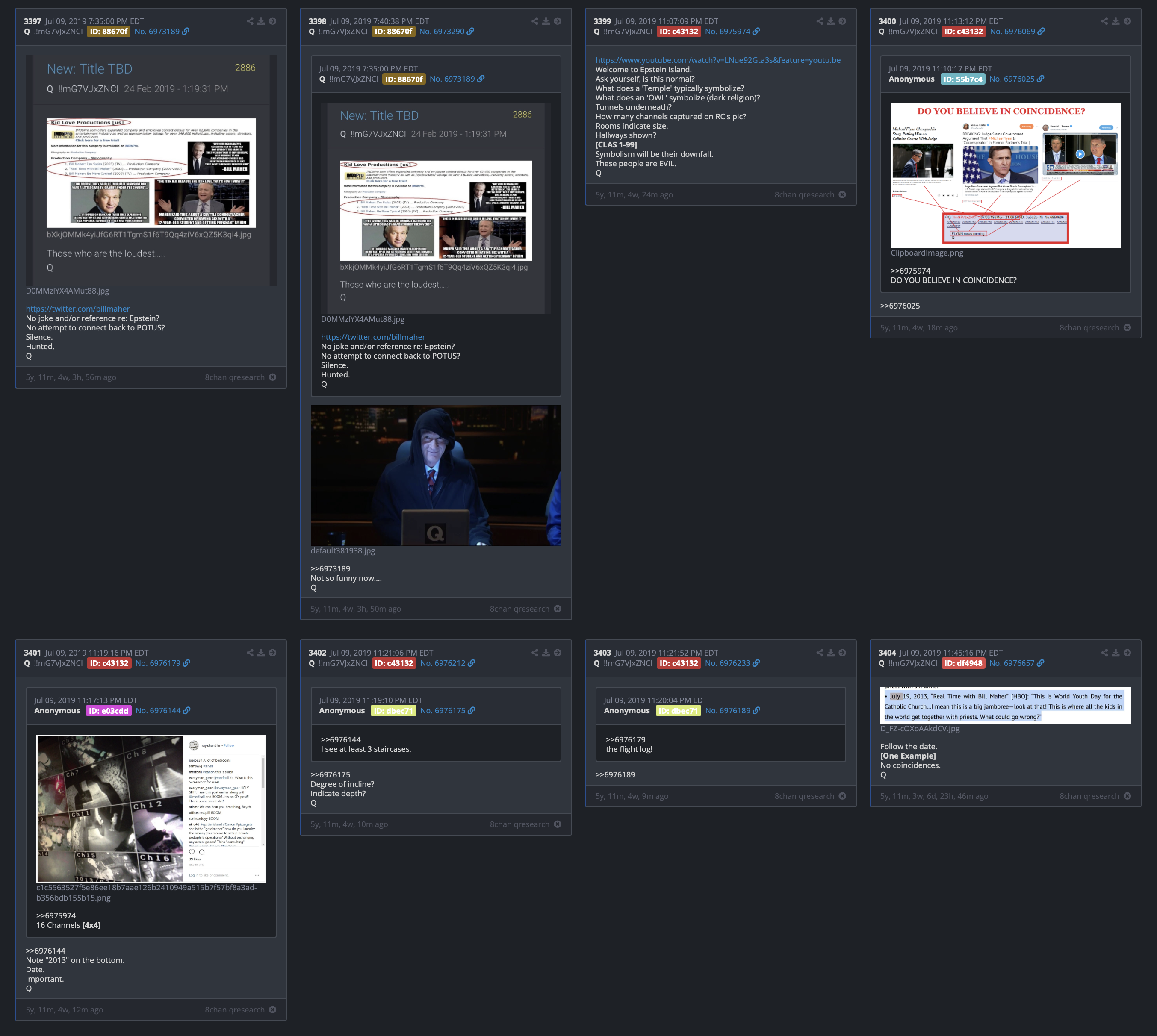Go to post 3398 via arrow icon

[x=558, y=21]
